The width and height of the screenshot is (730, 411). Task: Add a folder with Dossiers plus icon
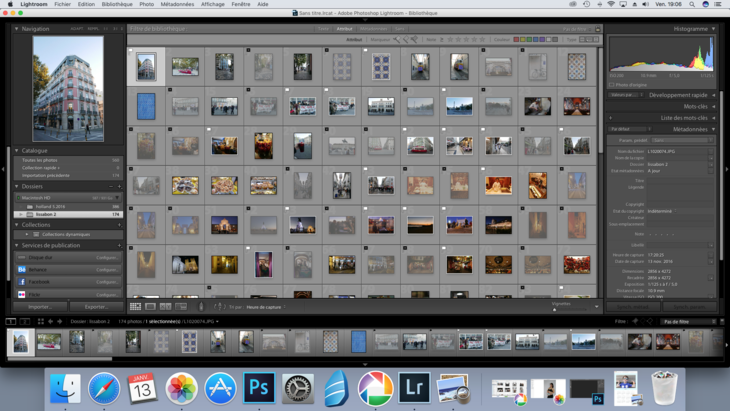[119, 187]
